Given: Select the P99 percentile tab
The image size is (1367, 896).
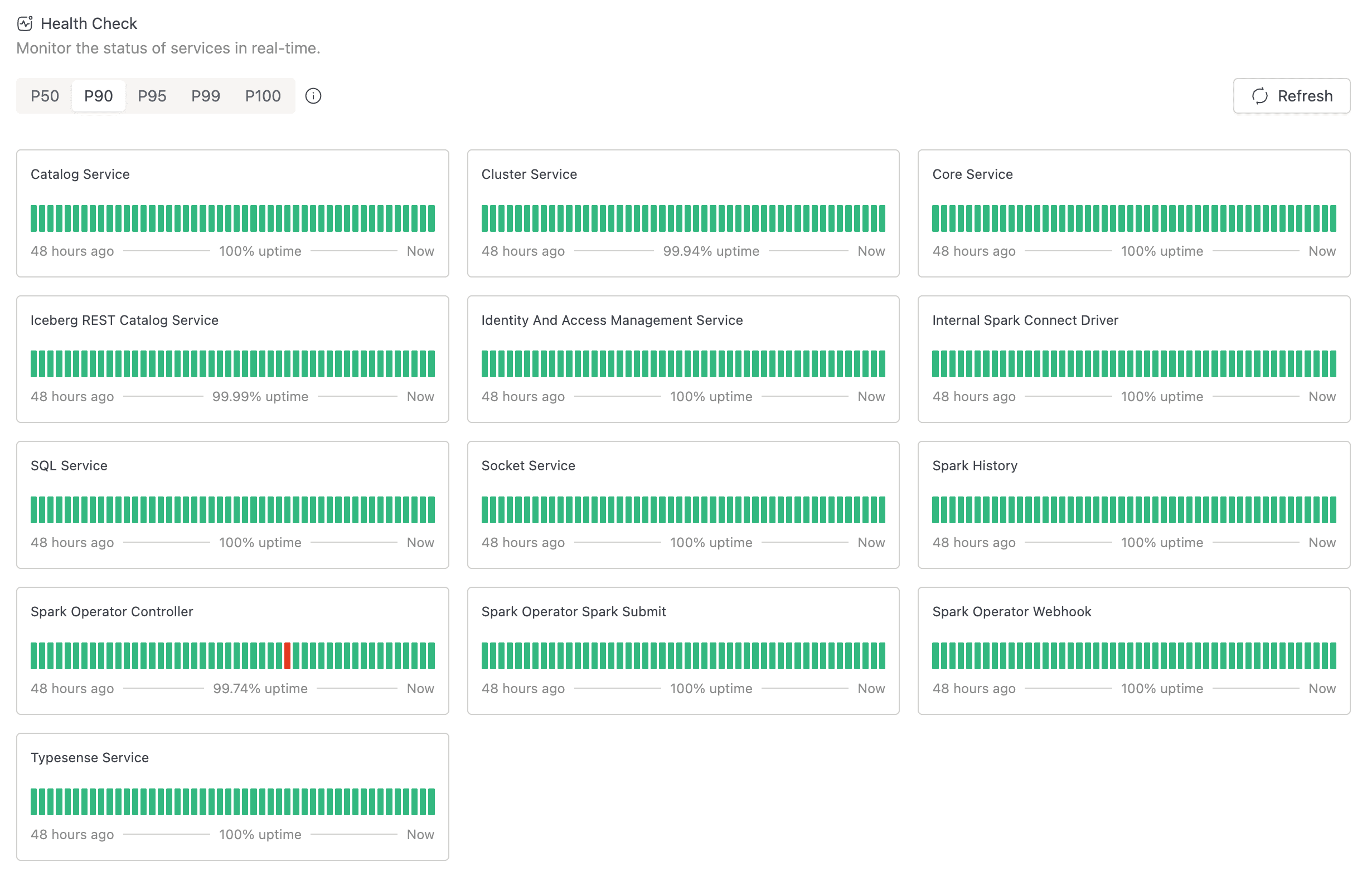Looking at the screenshot, I should pyautogui.click(x=206, y=96).
